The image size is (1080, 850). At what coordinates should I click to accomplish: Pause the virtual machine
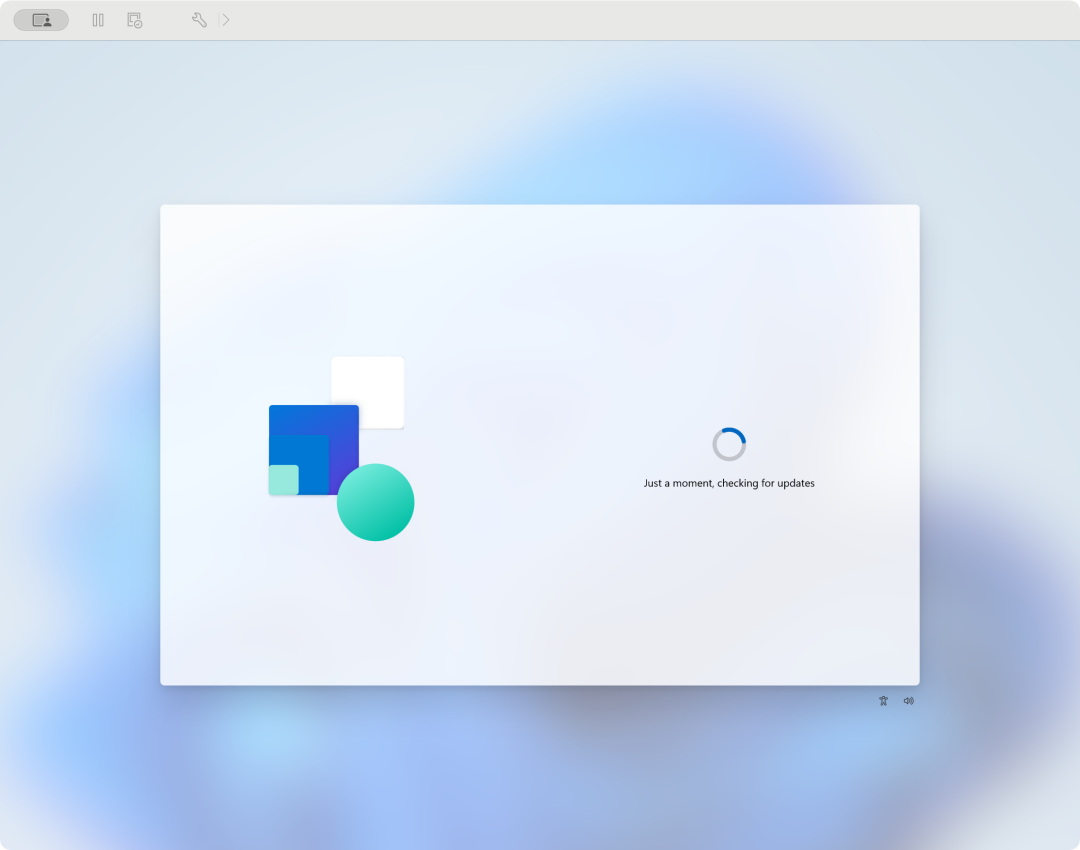tap(98, 20)
